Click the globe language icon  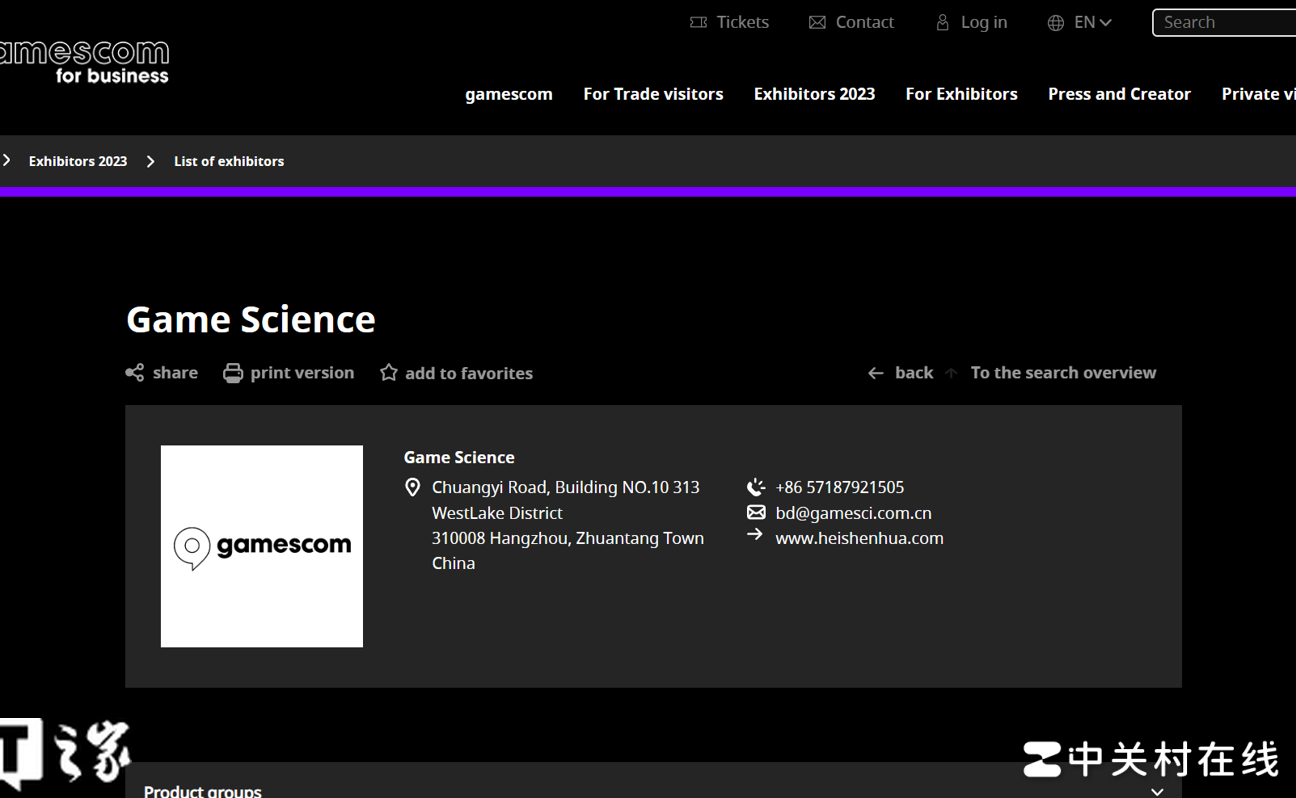[1056, 22]
